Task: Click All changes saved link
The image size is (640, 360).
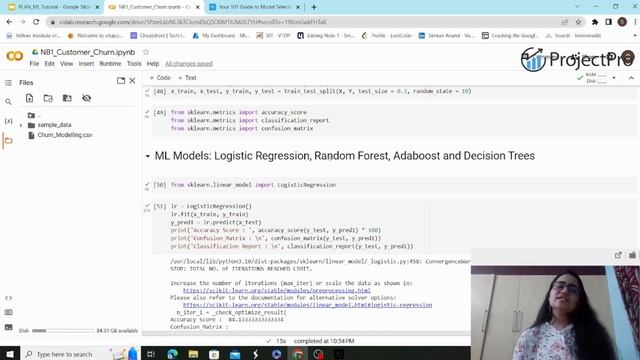Action: (x=189, y=64)
